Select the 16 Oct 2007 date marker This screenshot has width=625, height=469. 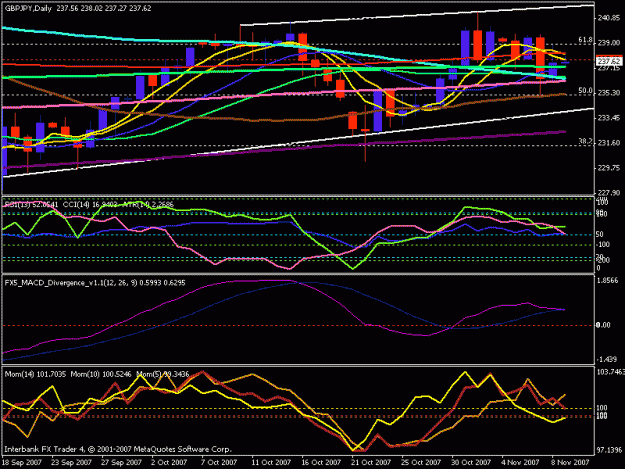321,462
